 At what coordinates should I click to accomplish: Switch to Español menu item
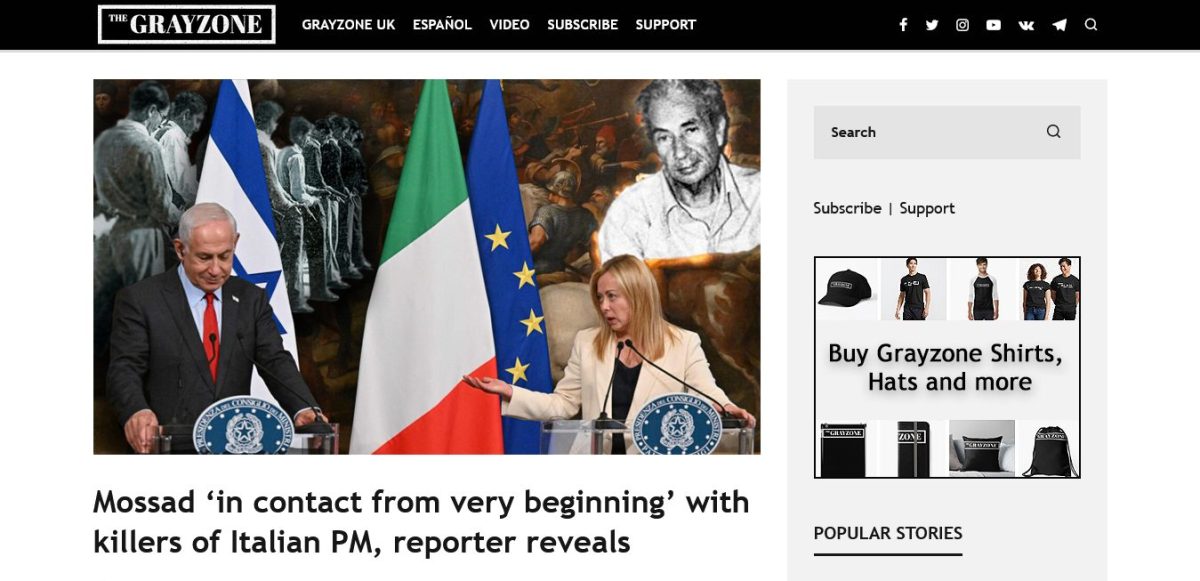pos(442,24)
